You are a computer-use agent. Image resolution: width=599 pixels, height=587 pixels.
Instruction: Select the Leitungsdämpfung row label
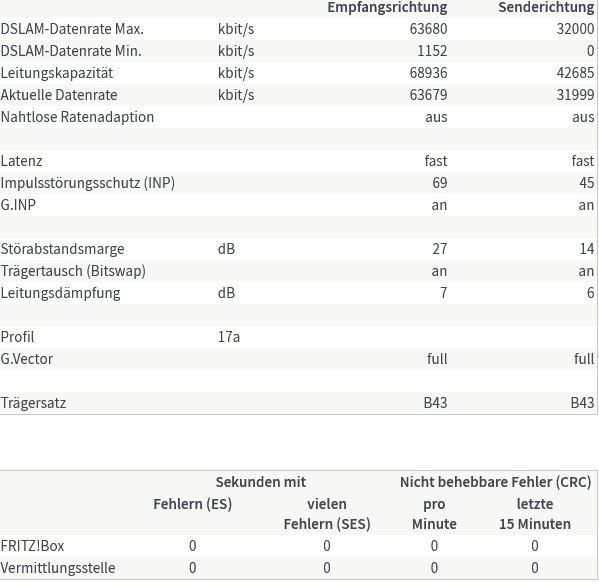(60, 293)
